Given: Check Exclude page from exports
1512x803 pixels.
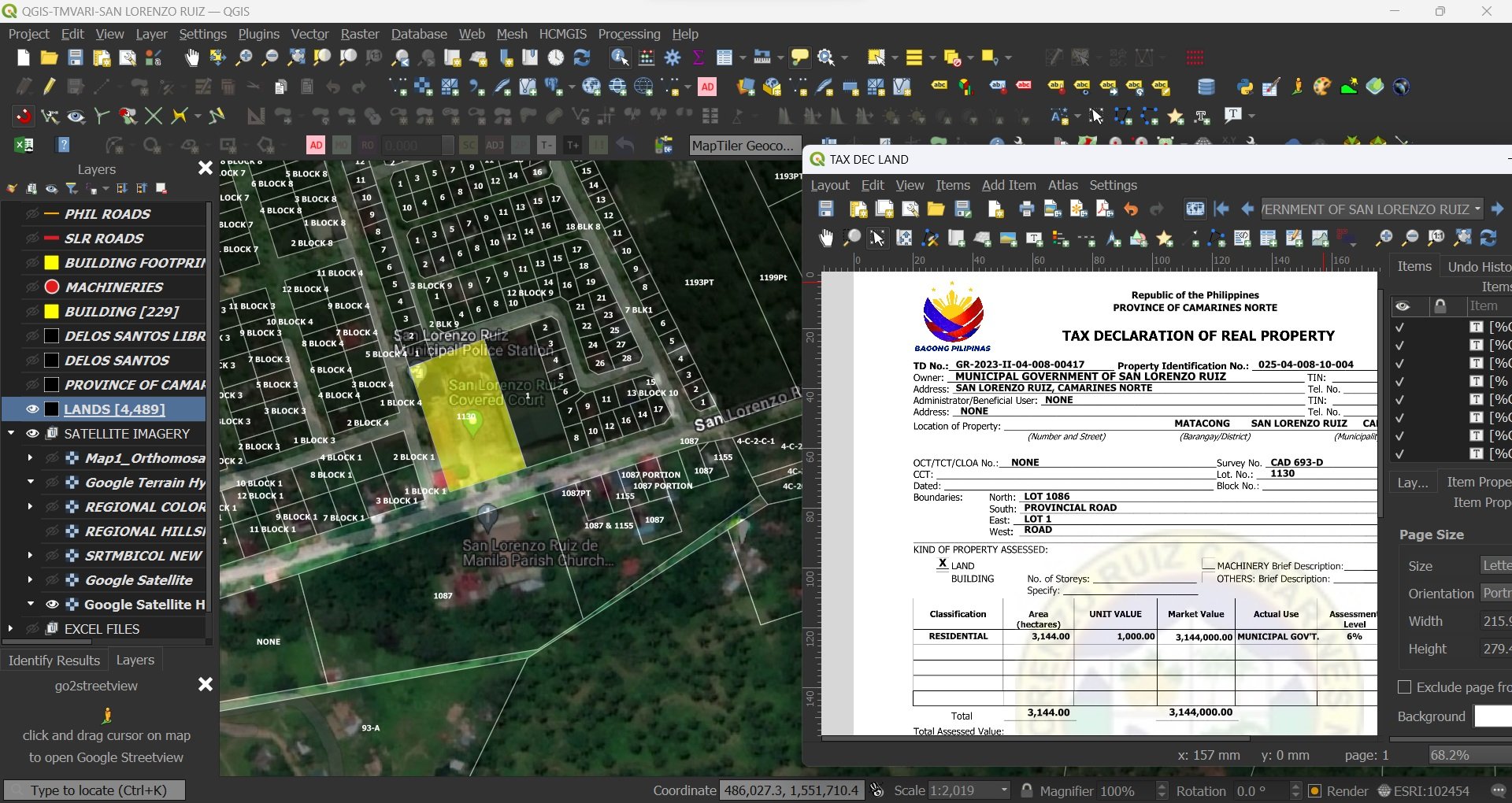Looking at the screenshot, I should (1404, 687).
